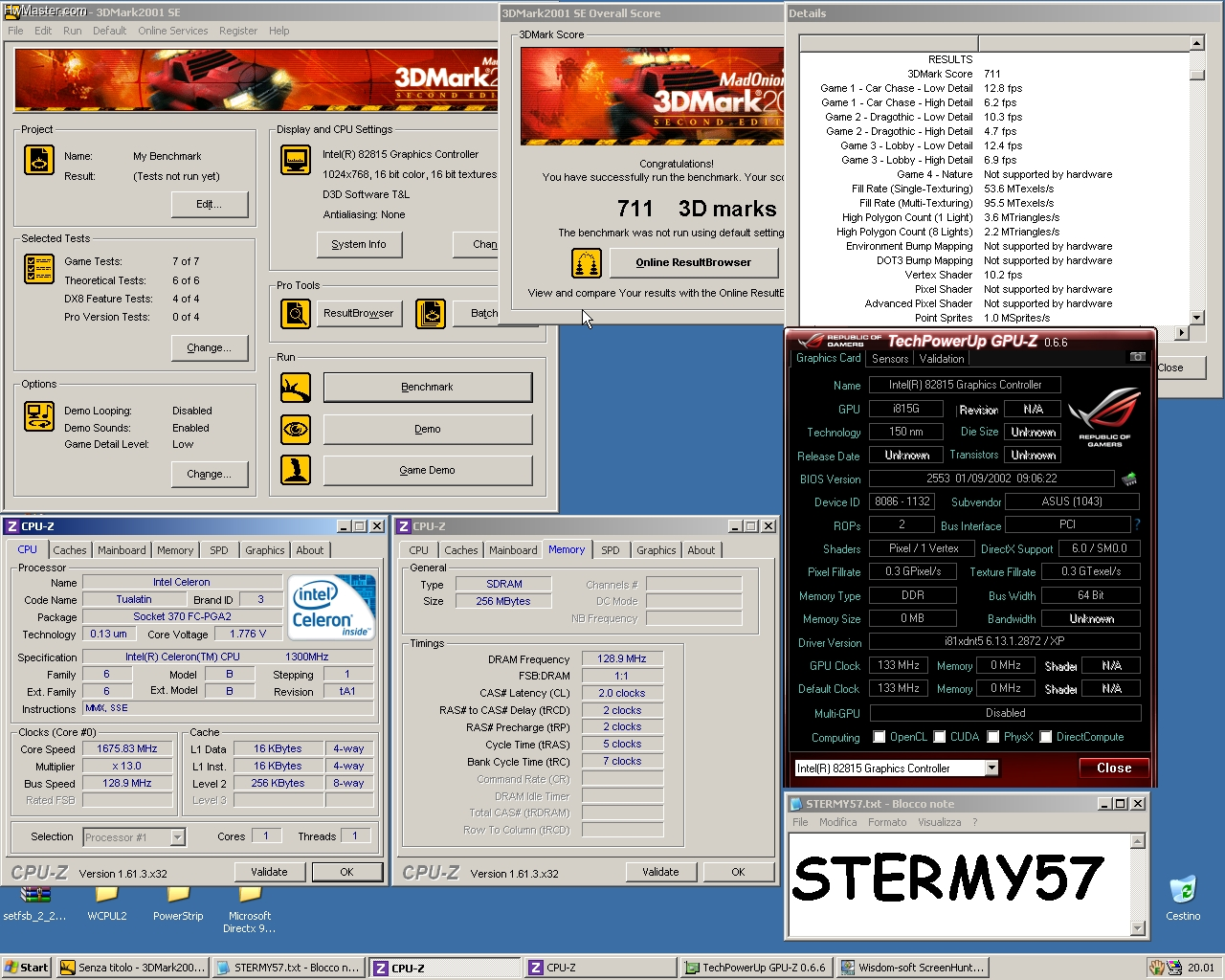Screen dimensions: 1225x980
Task: Click the Notepad text area with STERMY57
Action: 959,884
